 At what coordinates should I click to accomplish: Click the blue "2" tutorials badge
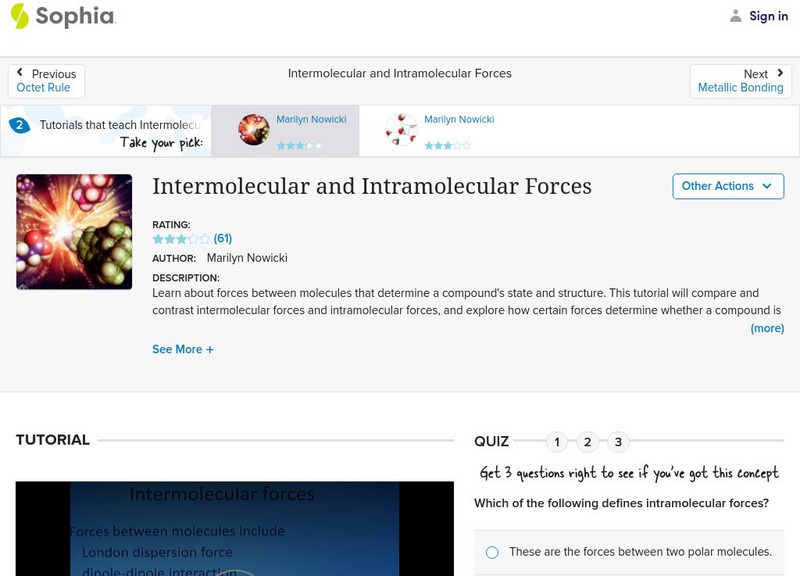click(x=22, y=125)
